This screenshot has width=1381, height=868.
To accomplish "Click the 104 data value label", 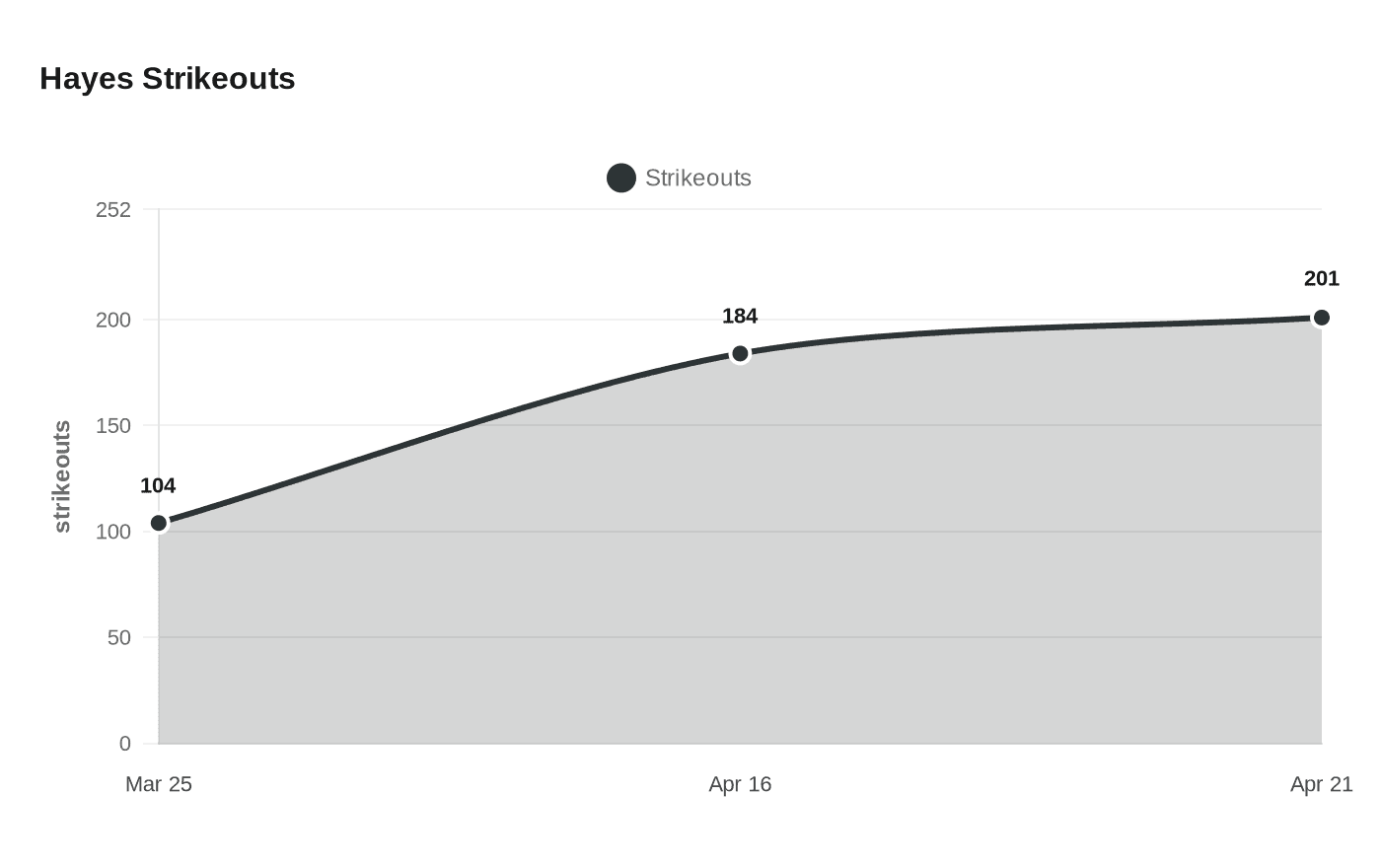I will 158,485.
